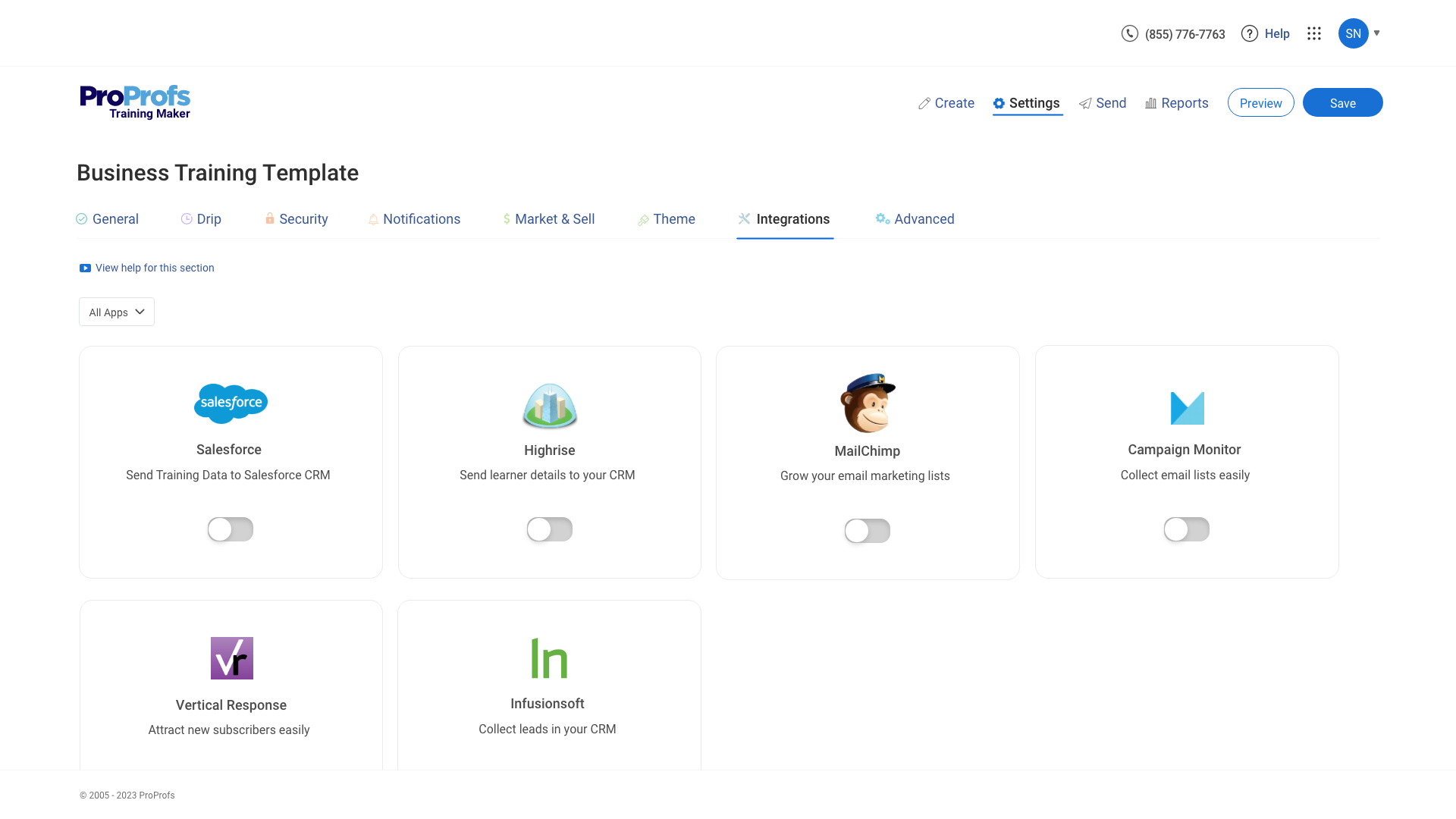Click the MailChimp card title
The image size is (1456, 819).
coord(868,450)
